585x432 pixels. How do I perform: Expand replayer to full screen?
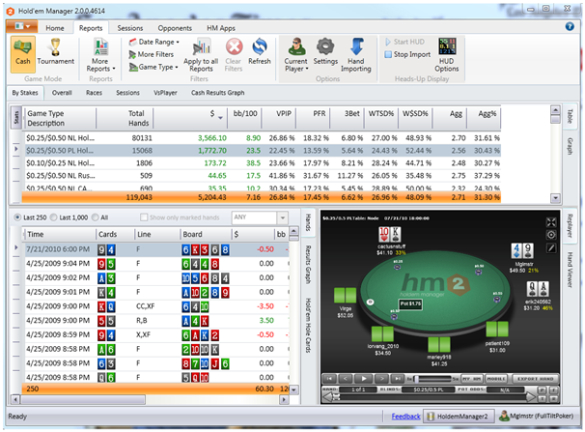[551, 222]
